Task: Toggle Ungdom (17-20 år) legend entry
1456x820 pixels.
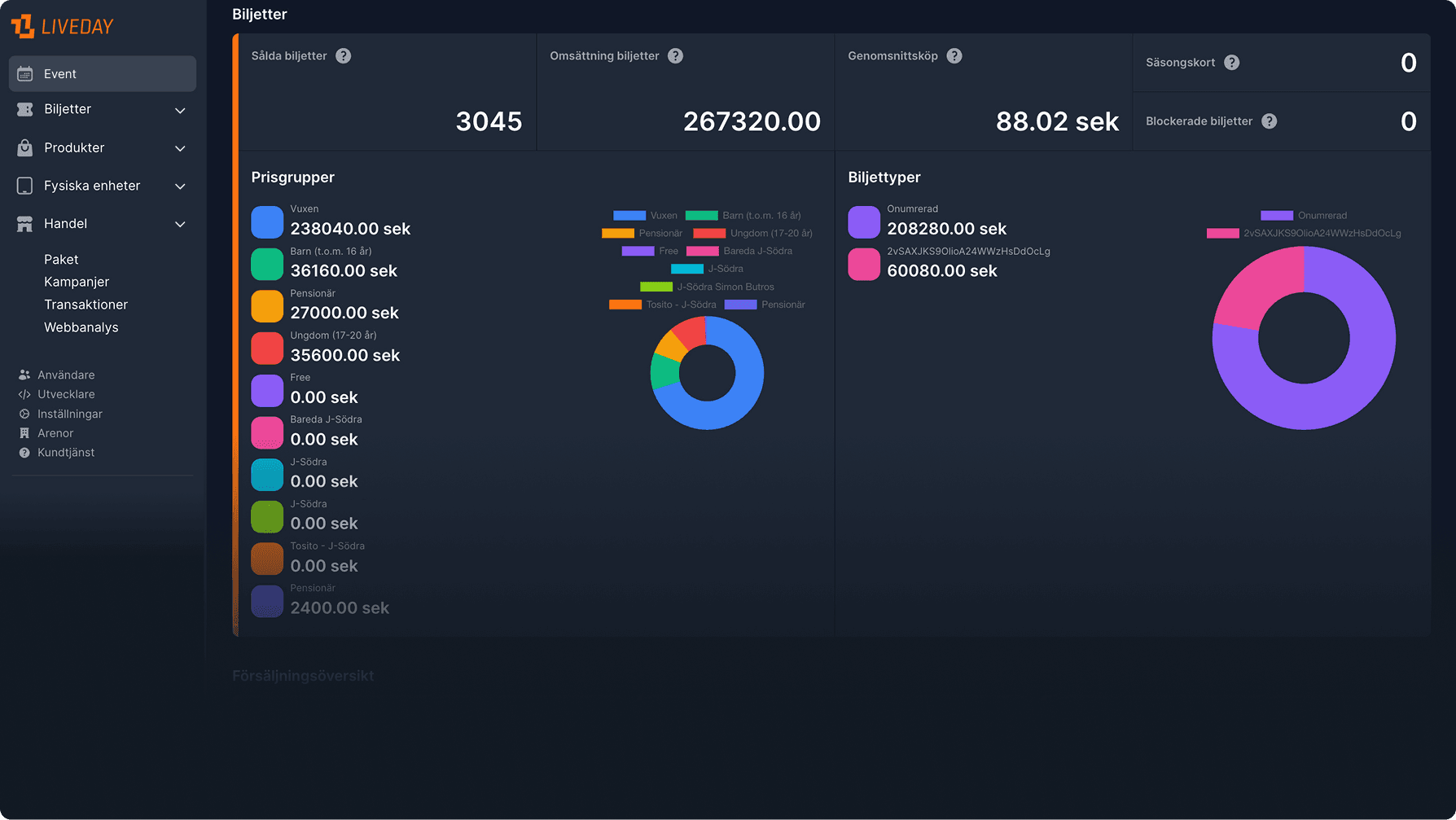Action: (752, 234)
